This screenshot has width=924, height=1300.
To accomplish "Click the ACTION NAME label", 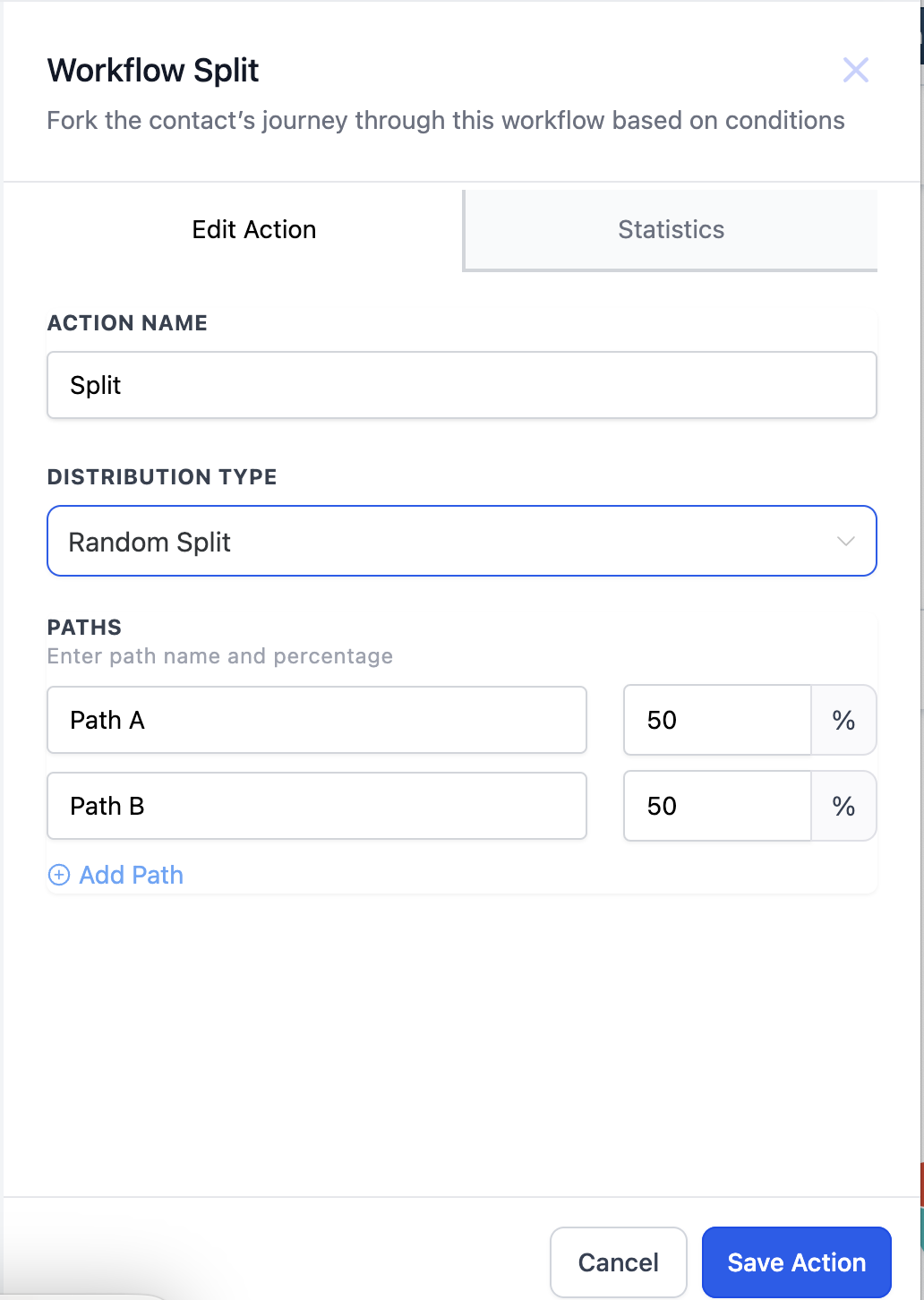I will point(127,323).
